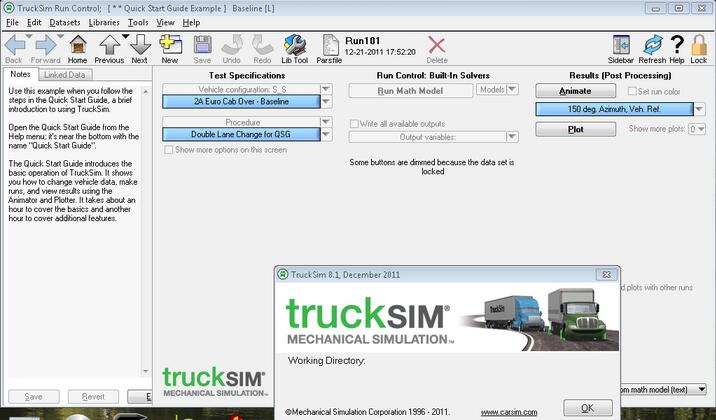Enable Show more options on this screen
Viewport: 716px width, 420px height.
tap(168, 150)
